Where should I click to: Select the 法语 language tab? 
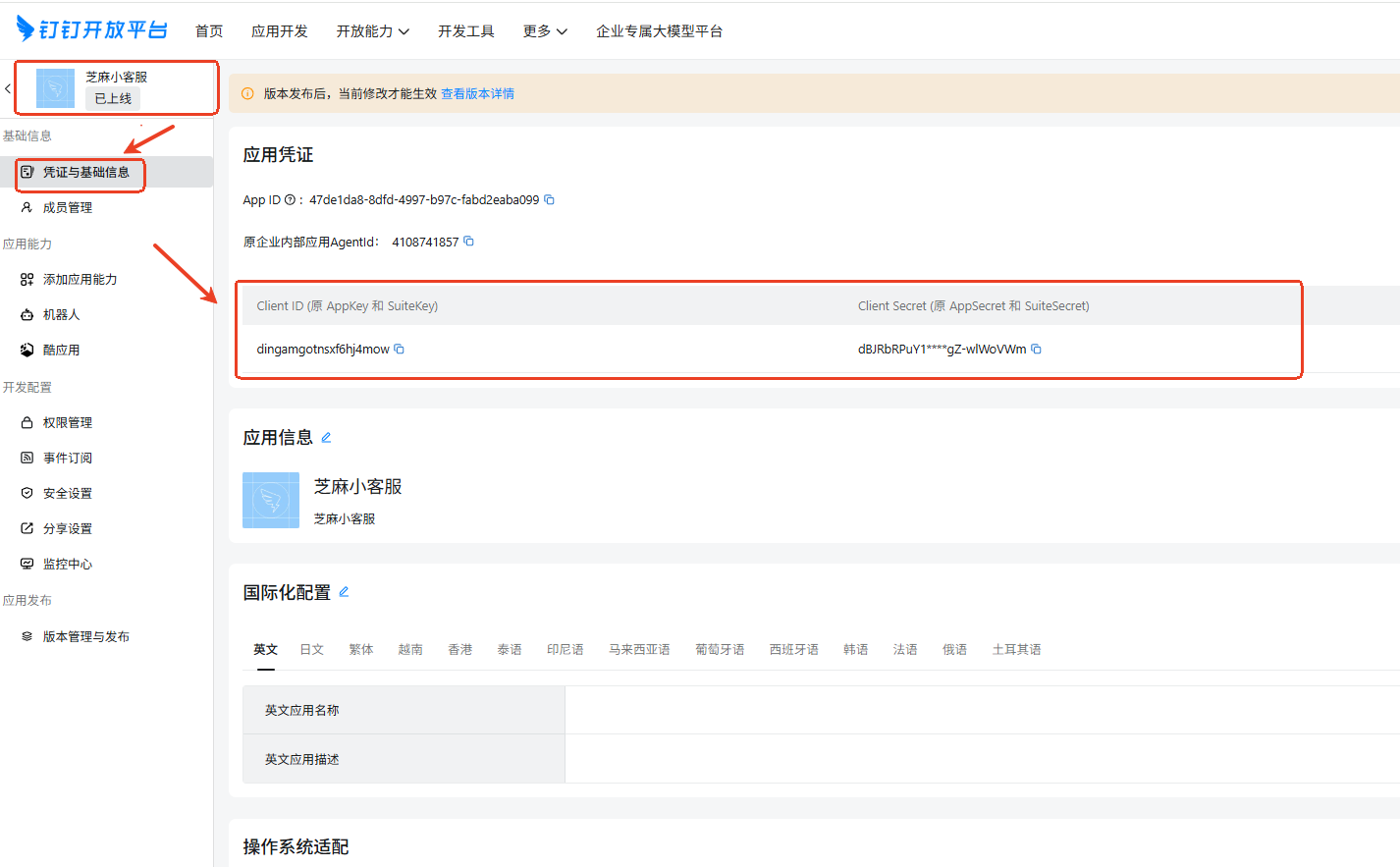(905, 649)
